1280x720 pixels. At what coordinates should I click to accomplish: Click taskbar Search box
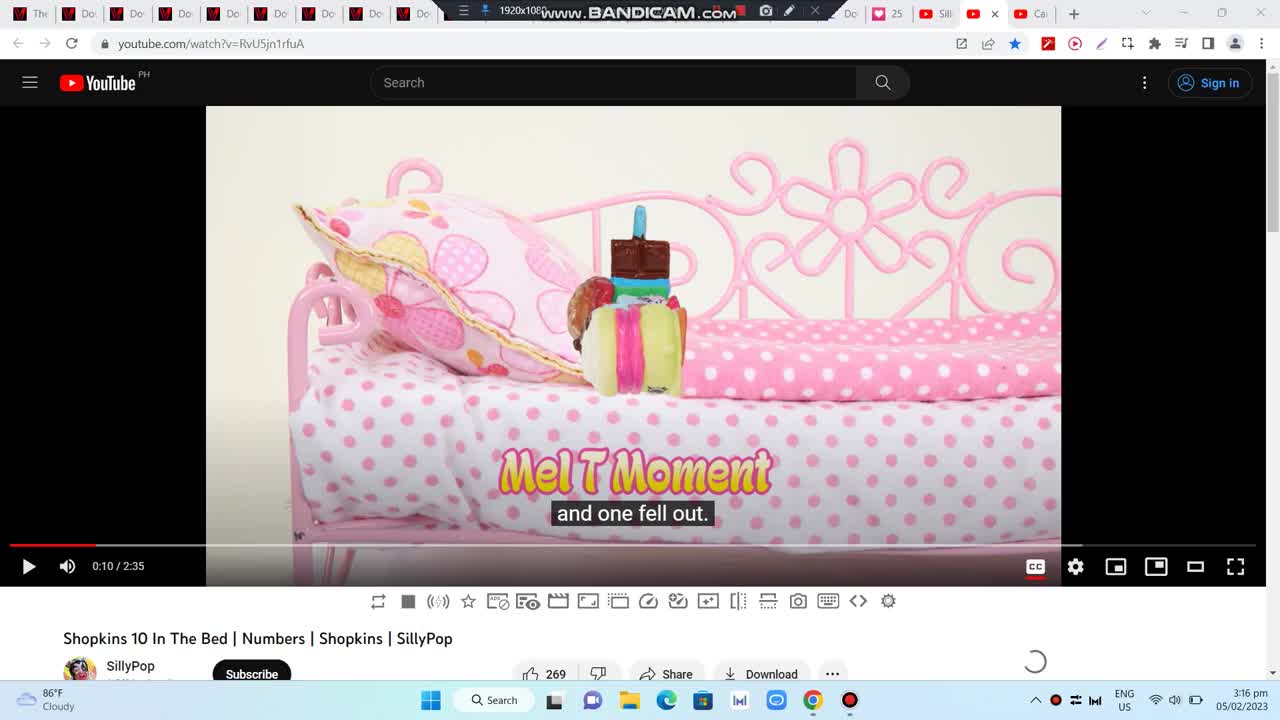click(x=495, y=700)
